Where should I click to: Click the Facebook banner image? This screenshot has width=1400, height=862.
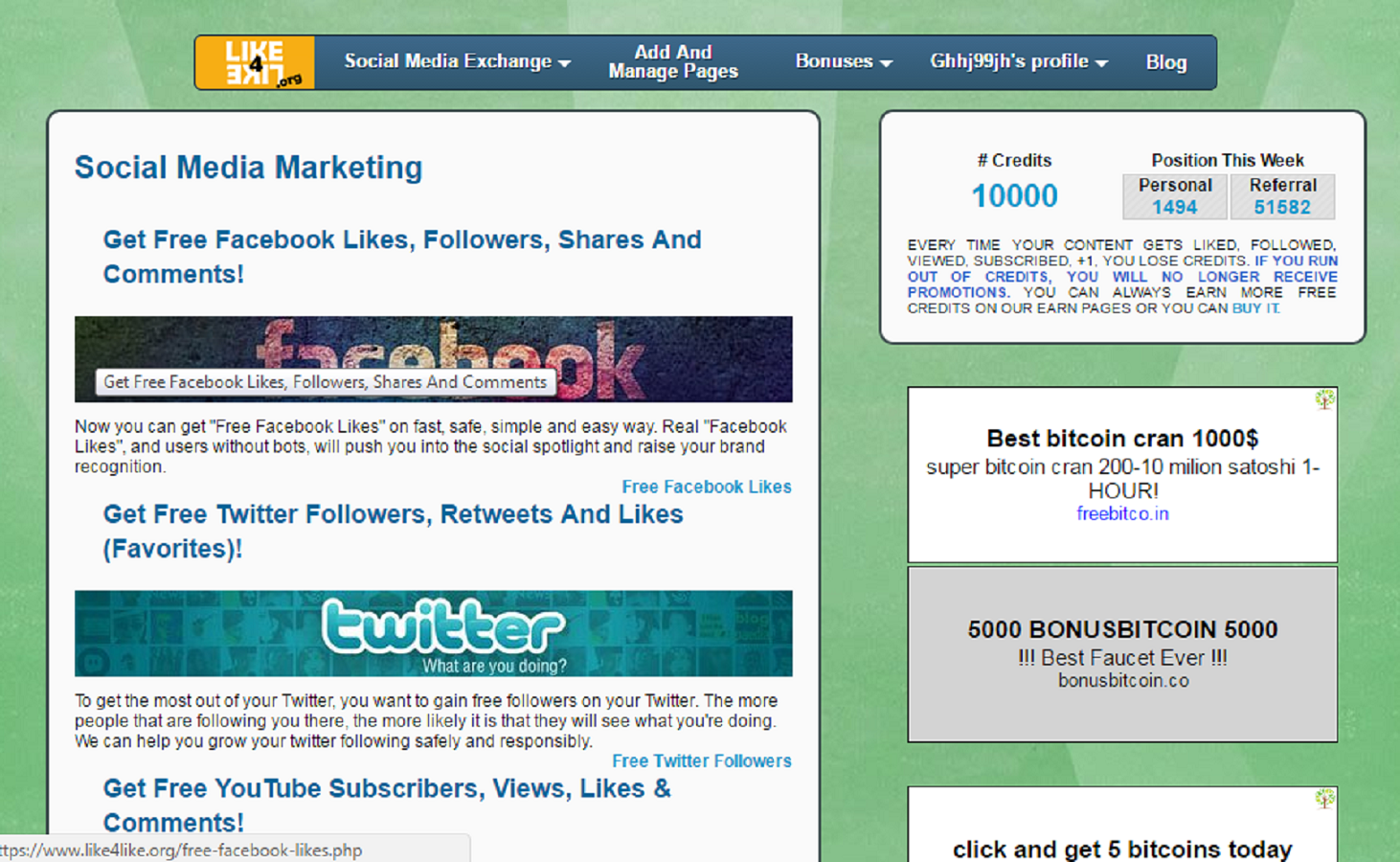[x=434, y=359]
